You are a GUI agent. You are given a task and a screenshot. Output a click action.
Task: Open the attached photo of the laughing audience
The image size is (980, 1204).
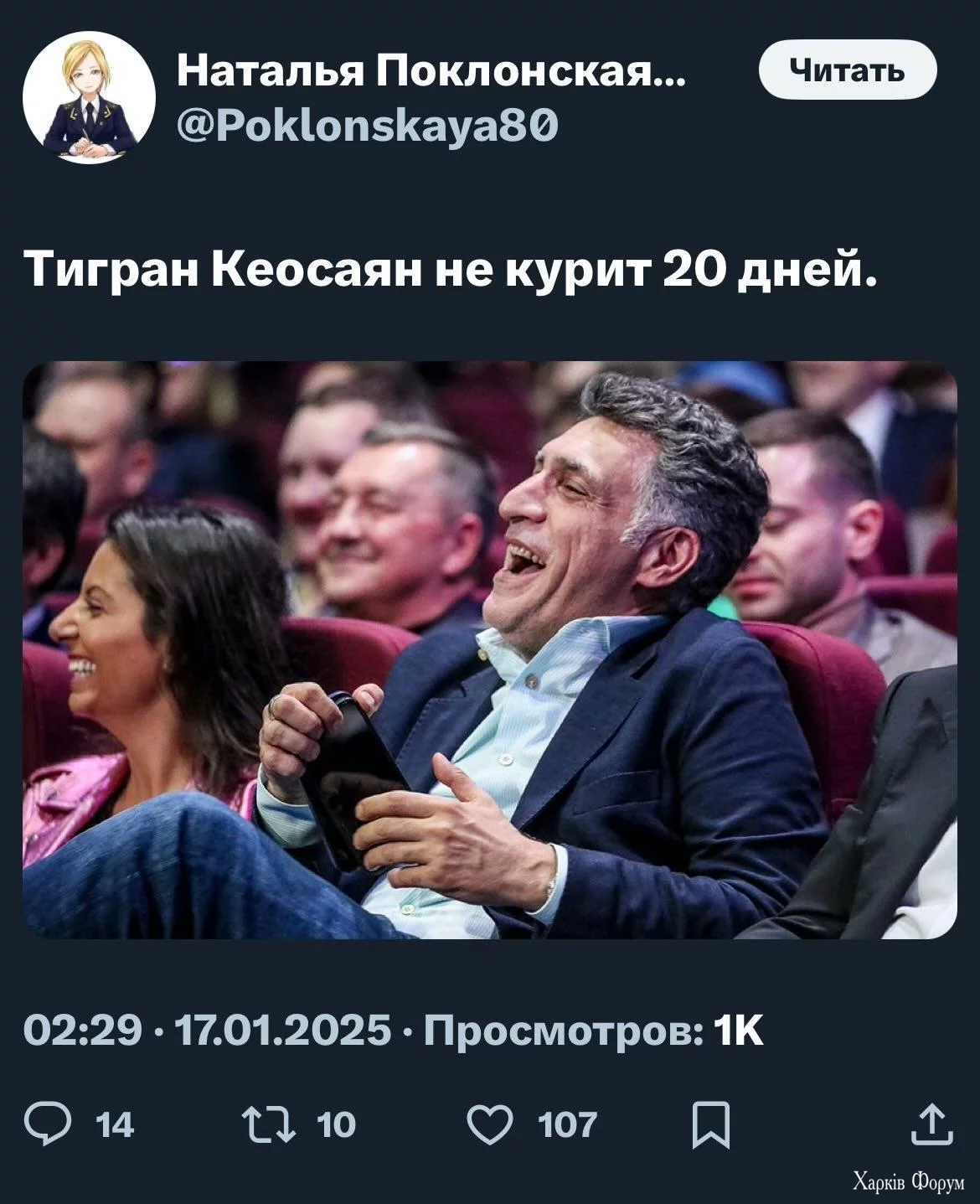point(490,649)
